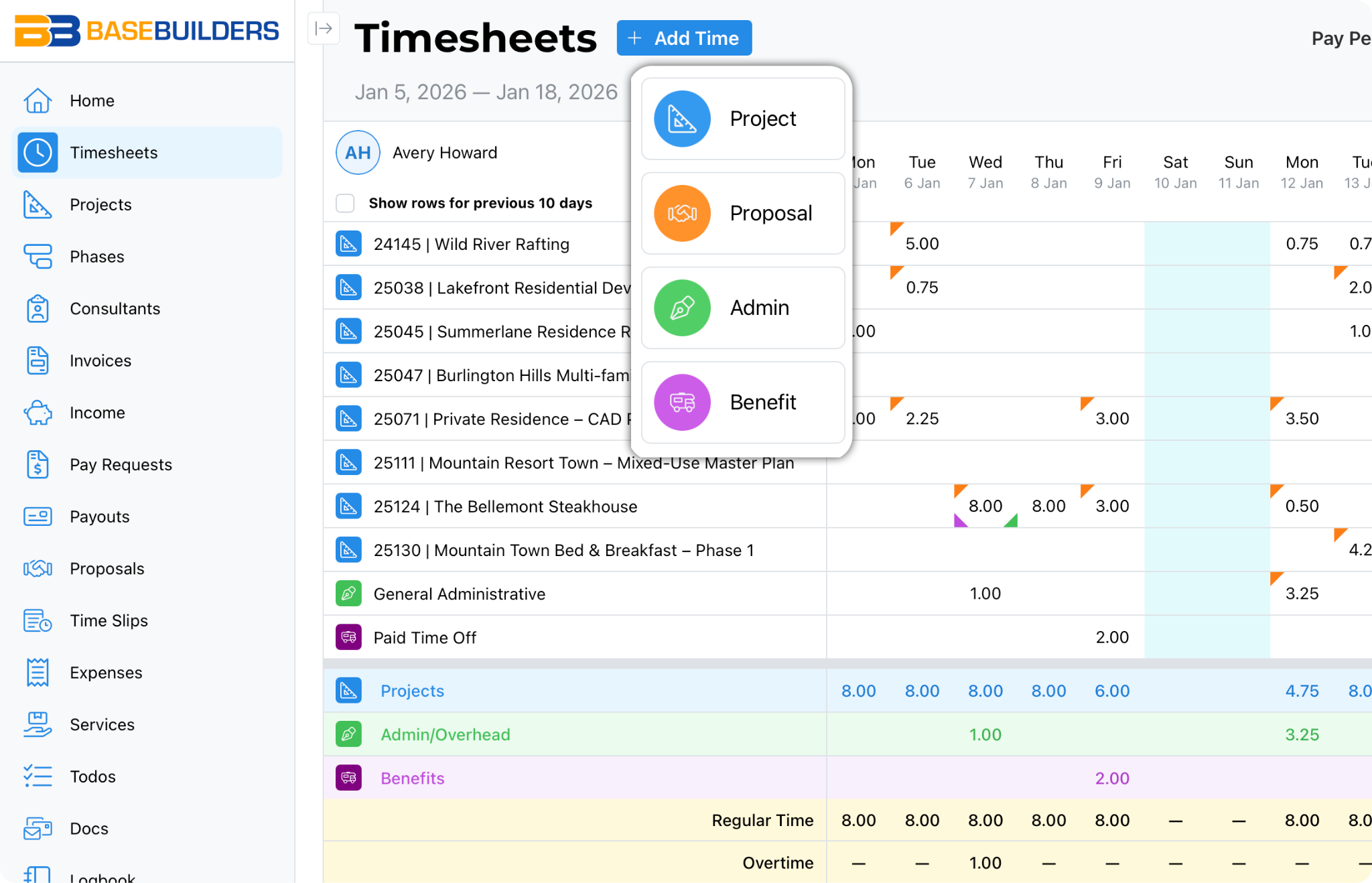1372x883 pixels.
Task: Open 25111 Mountain Resort Town Master Plan row
Action: tap(575, 463)
